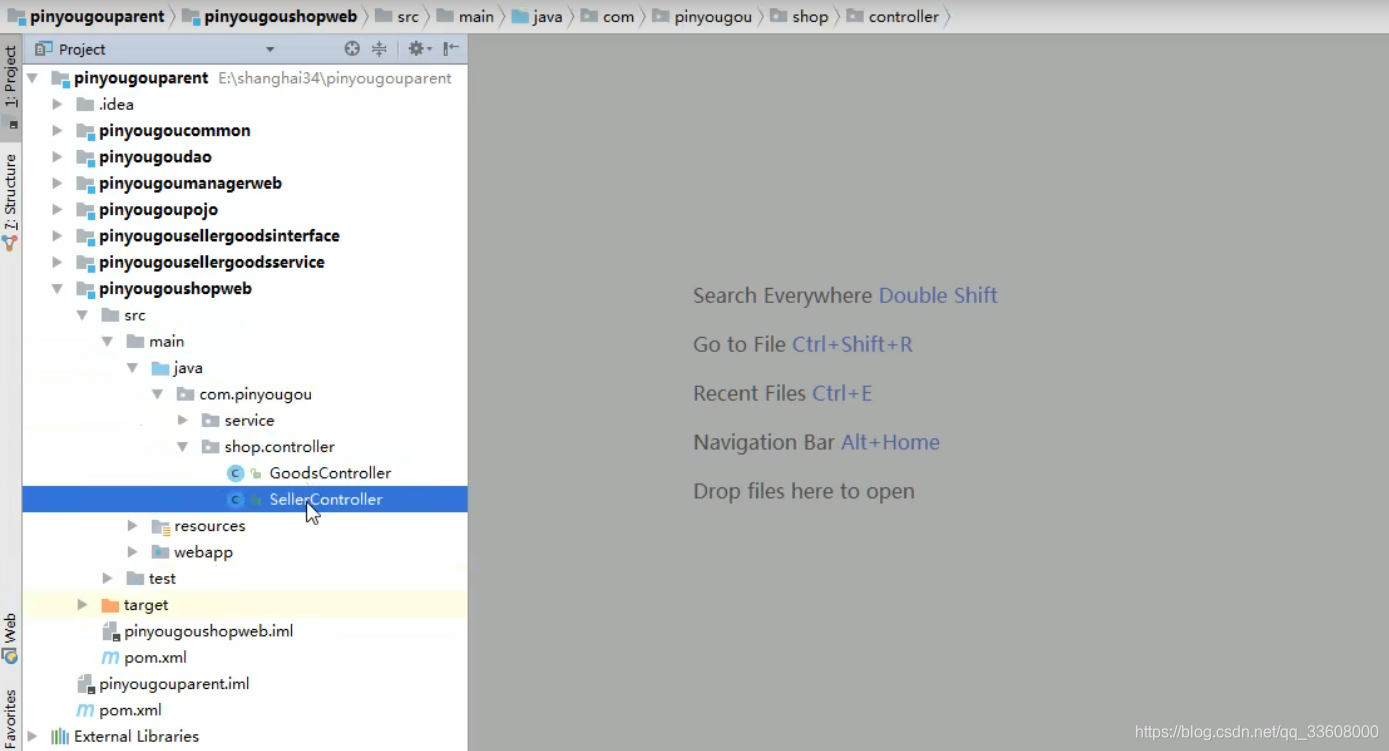Expand the pinyougoucommon module arrow
This screenshot has height=751, width=1389.
[x=57, y=130]
